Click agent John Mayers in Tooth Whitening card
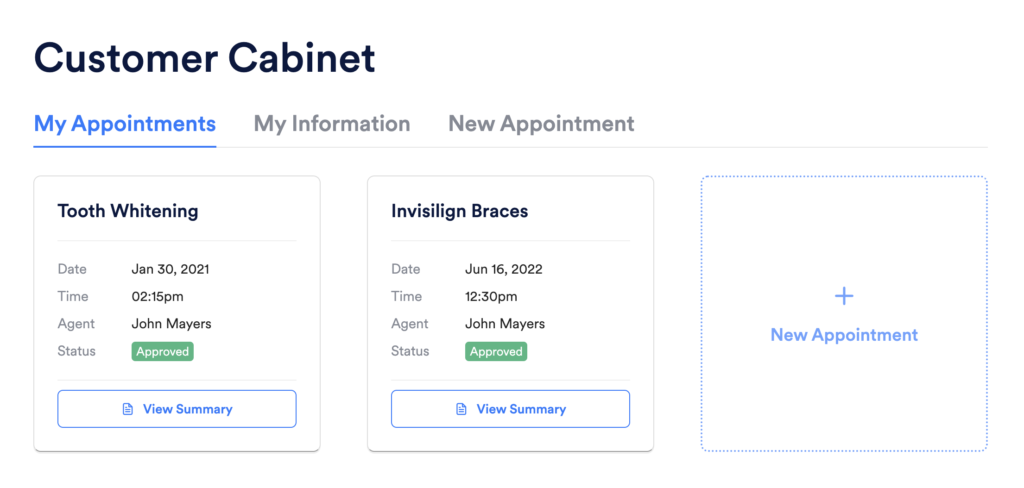This screenshot has width=1024, height=488. [171, 324]
